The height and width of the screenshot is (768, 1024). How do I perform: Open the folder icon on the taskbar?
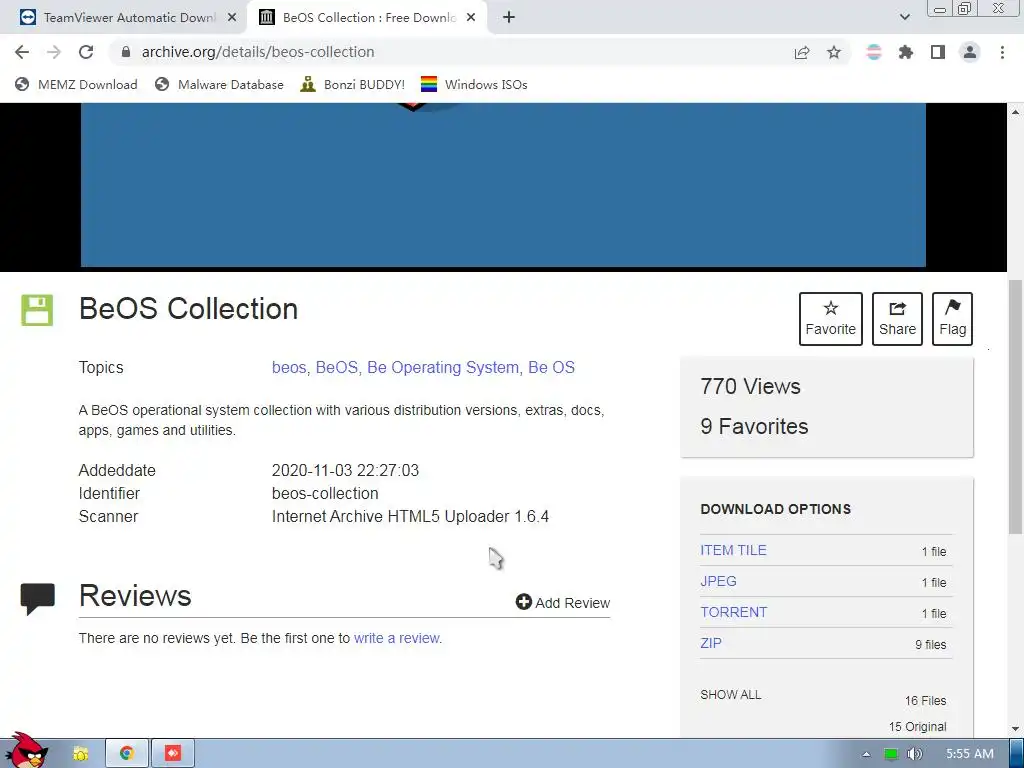pos(80,754)
